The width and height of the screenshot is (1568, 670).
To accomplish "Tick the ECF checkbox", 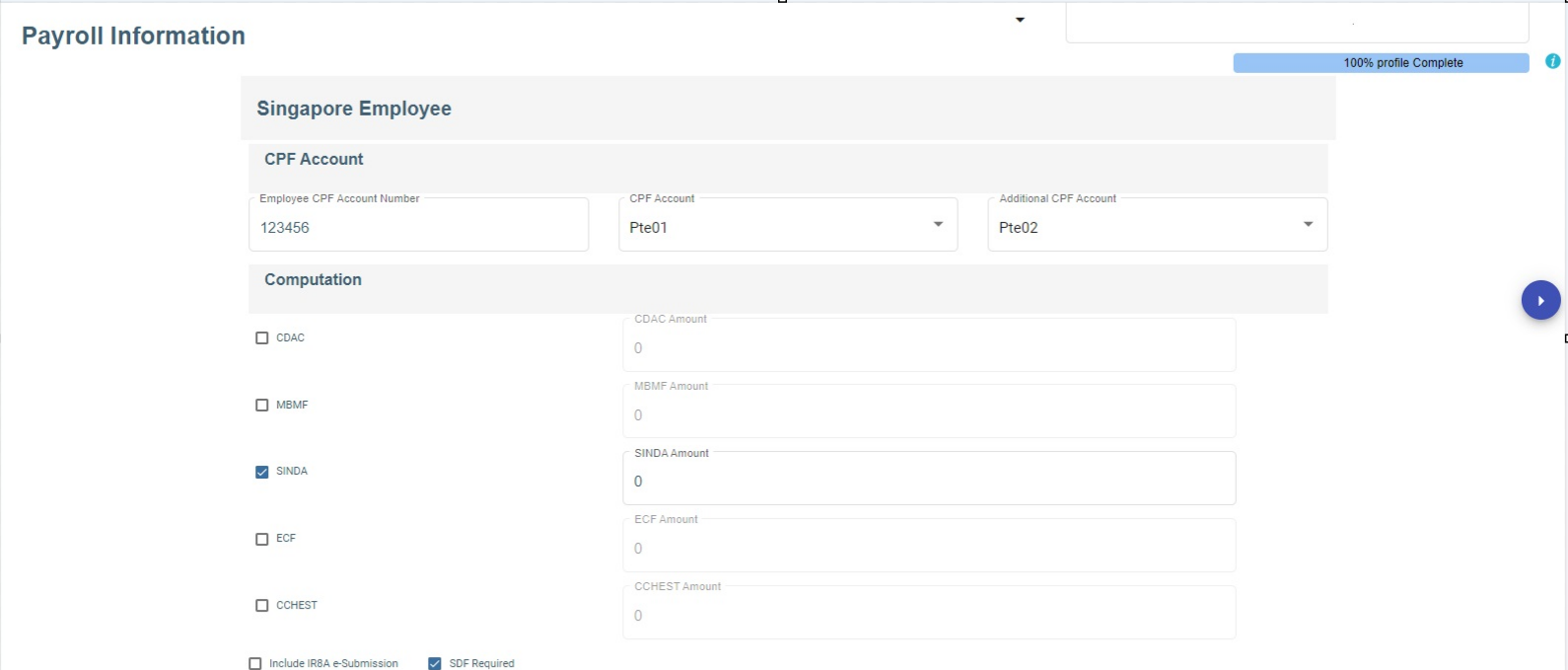I will click(x=262, y=540).
